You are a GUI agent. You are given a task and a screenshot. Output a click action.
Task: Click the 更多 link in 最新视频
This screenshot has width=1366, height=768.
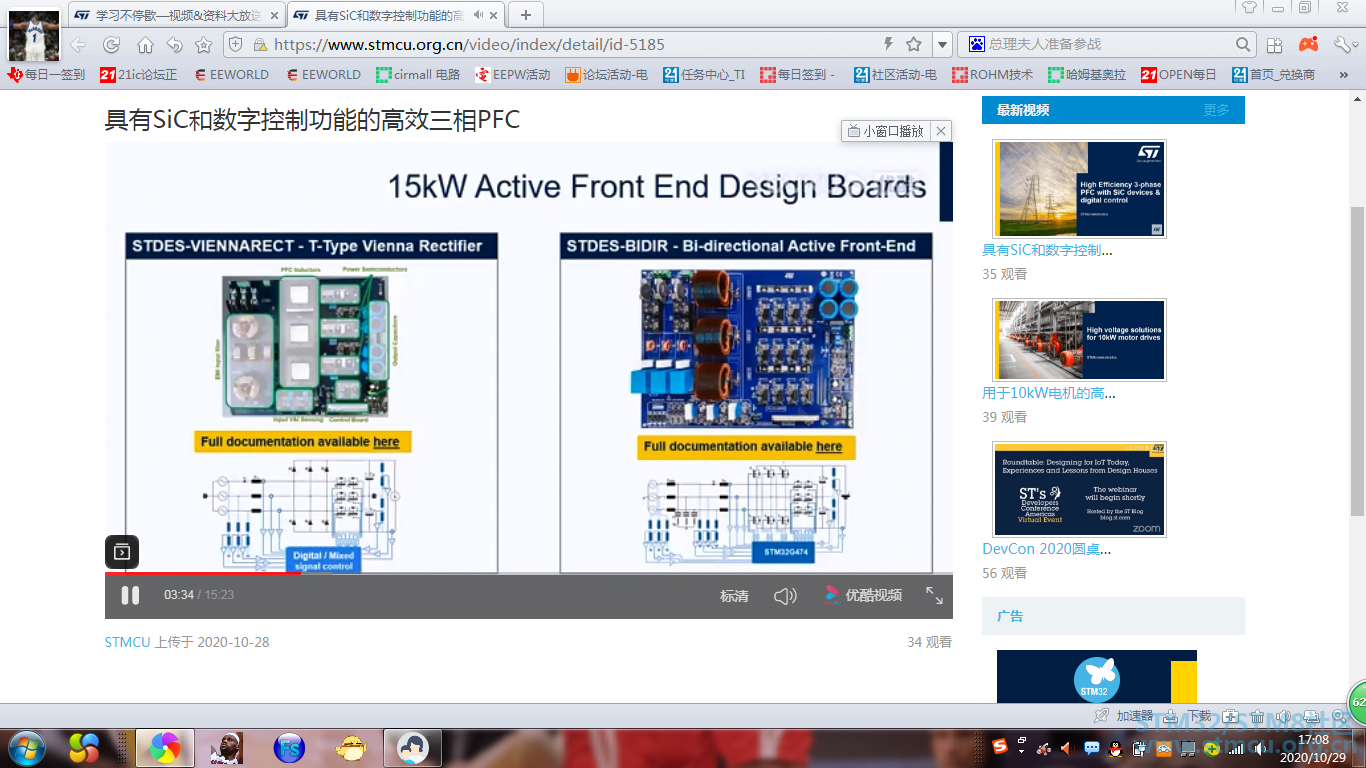tap(1216, 110)
